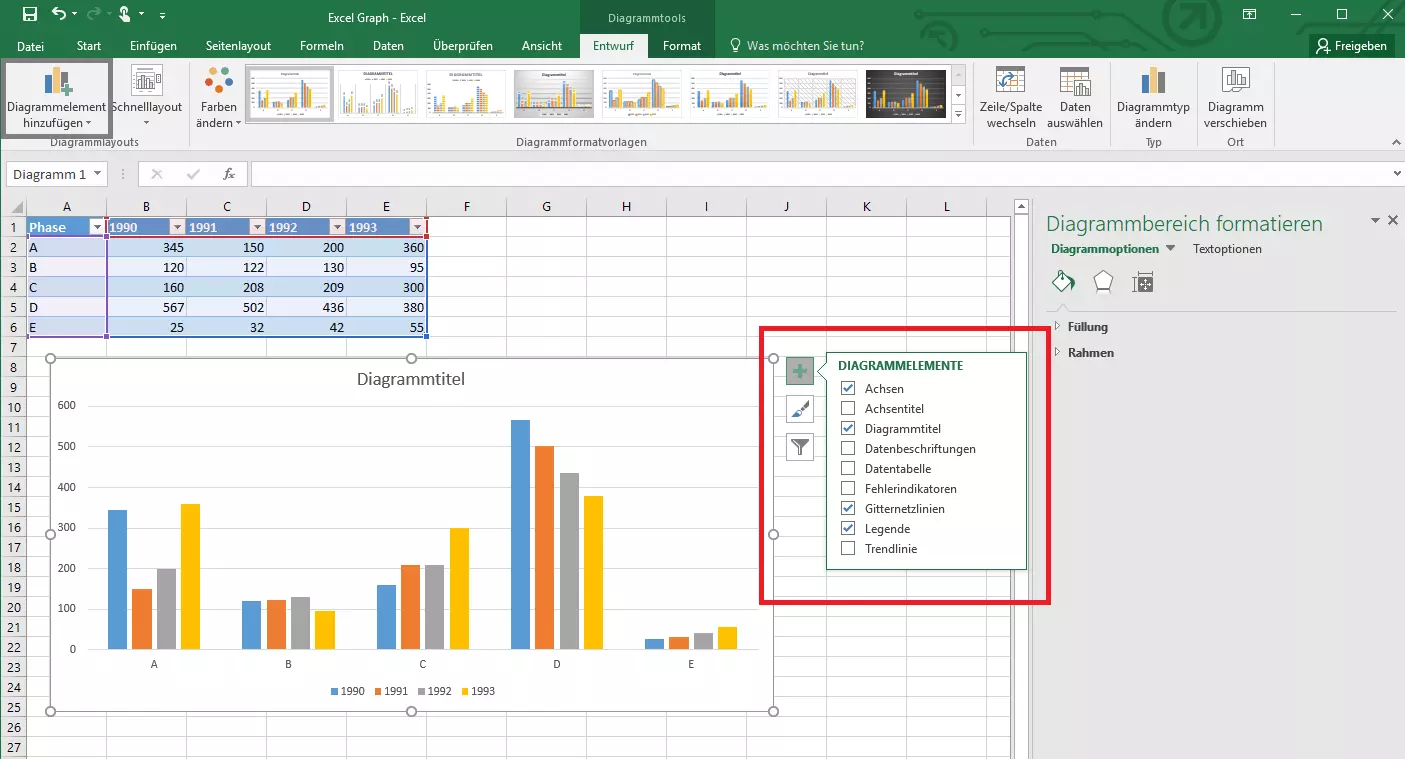Enable the Datentabelle checkbox

click(848, 468)
